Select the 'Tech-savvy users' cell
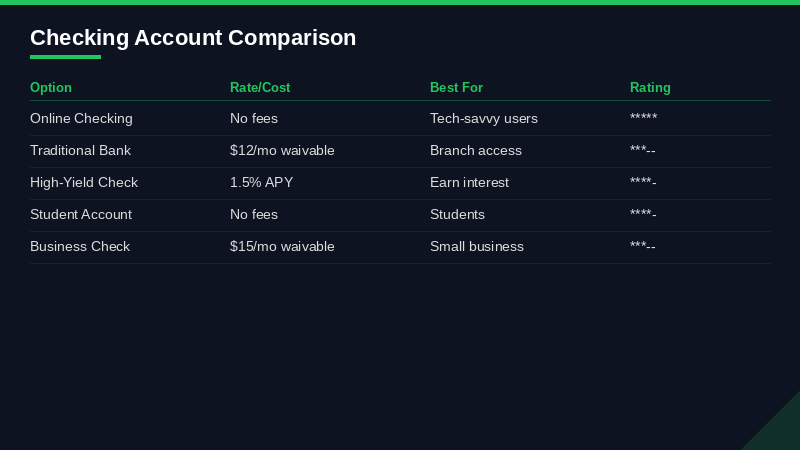This screenshot has width=800, height=450. point(484,119)
